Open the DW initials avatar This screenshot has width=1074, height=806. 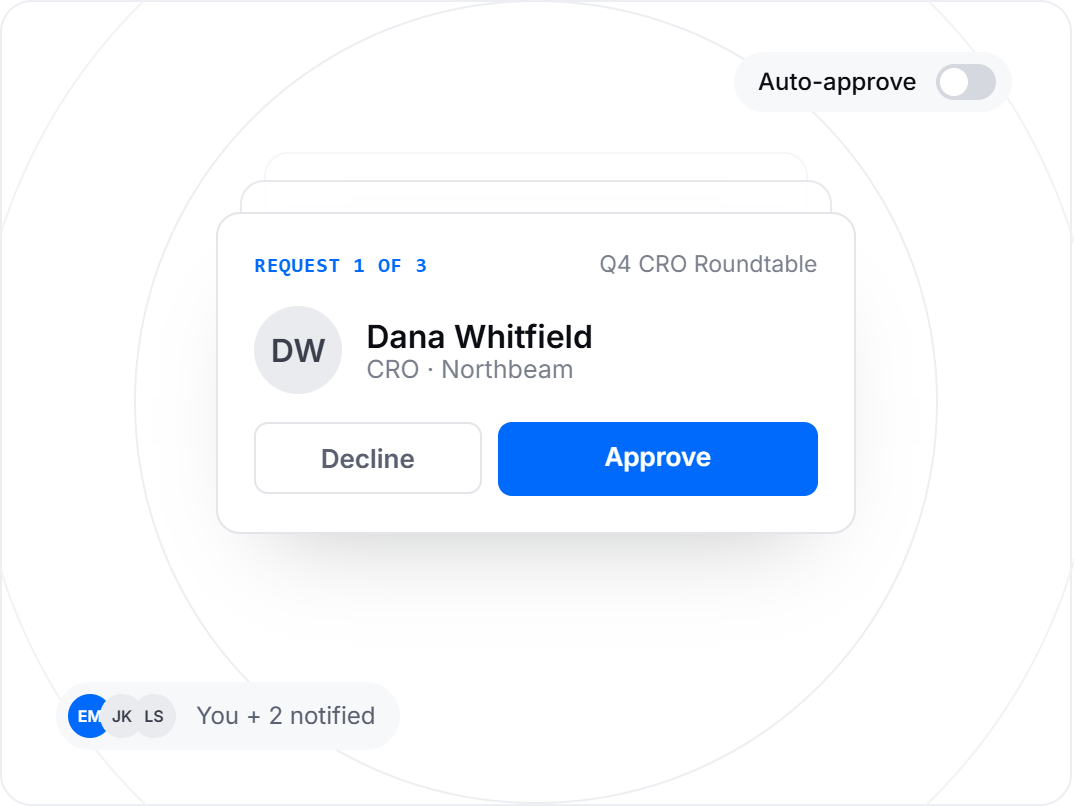point(298,350)
